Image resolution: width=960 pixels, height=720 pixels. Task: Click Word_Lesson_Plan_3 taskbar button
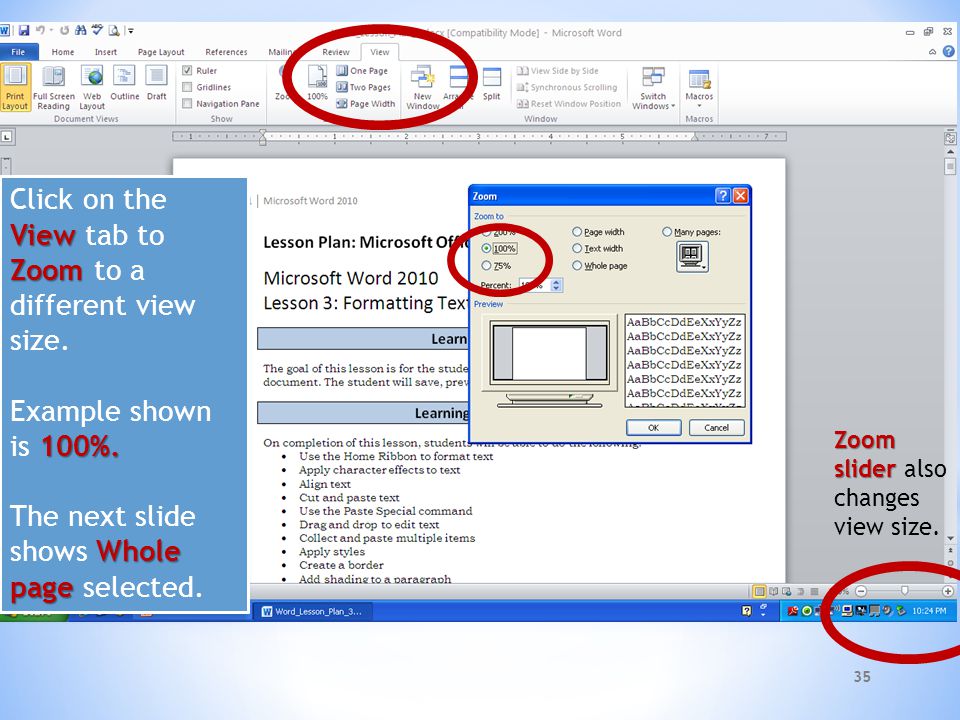(x=312, y=611)
